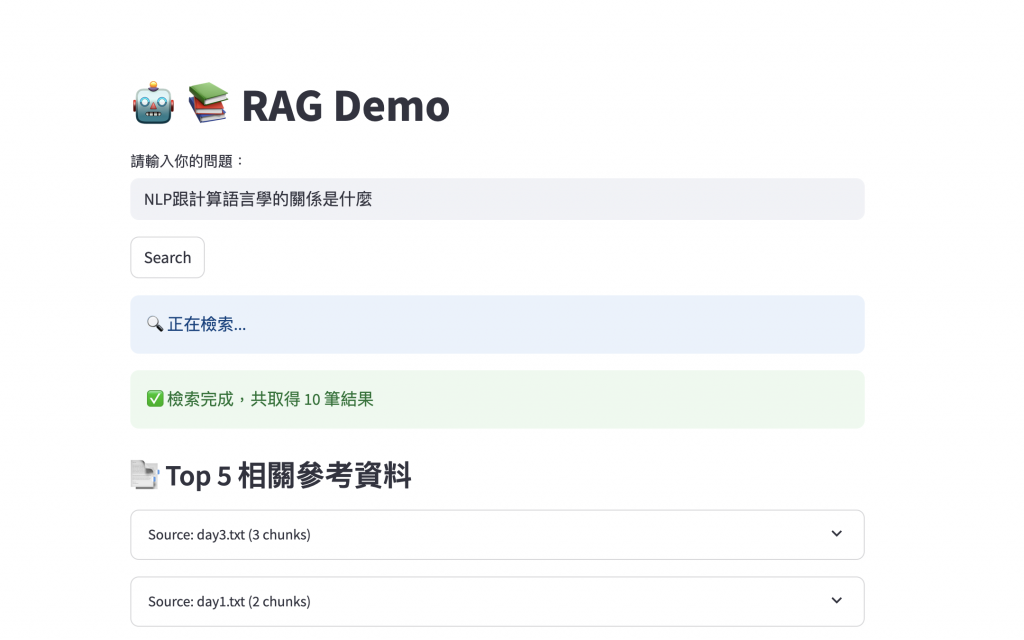Click the magnifier icon in 正在檢索 banner

(155, 324)
